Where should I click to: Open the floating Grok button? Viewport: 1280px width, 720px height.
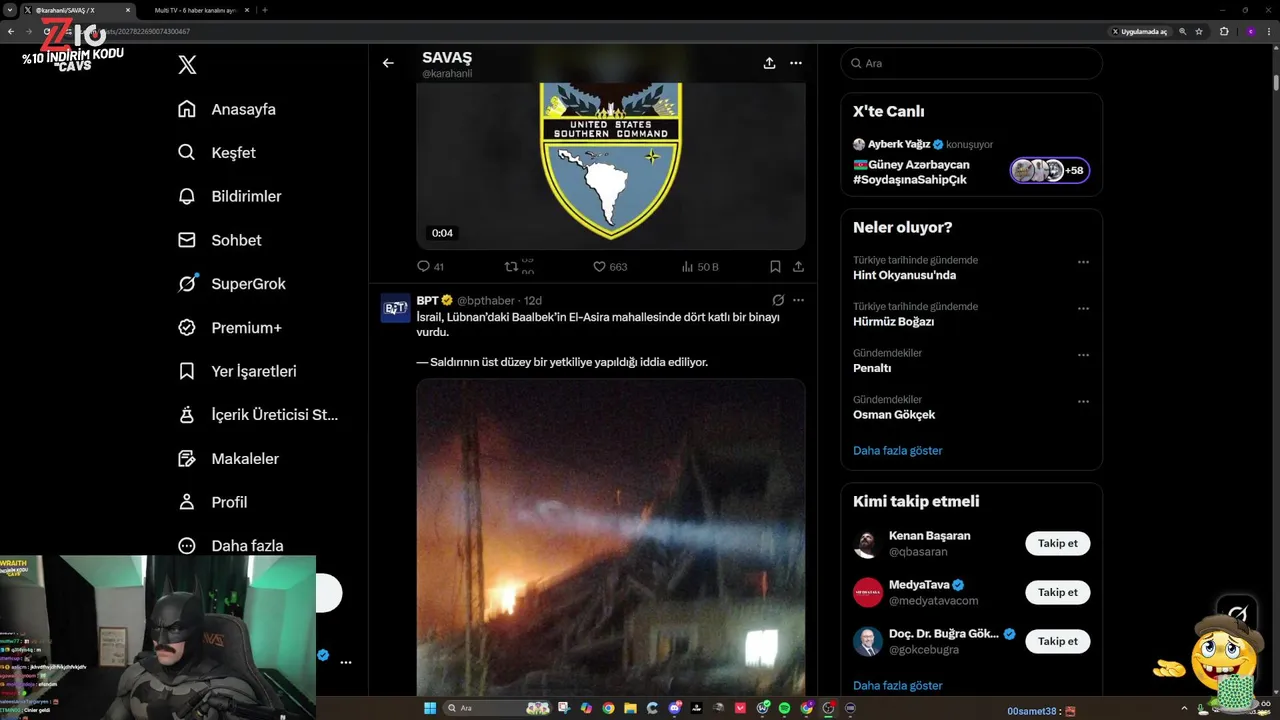coord(1237,615)
